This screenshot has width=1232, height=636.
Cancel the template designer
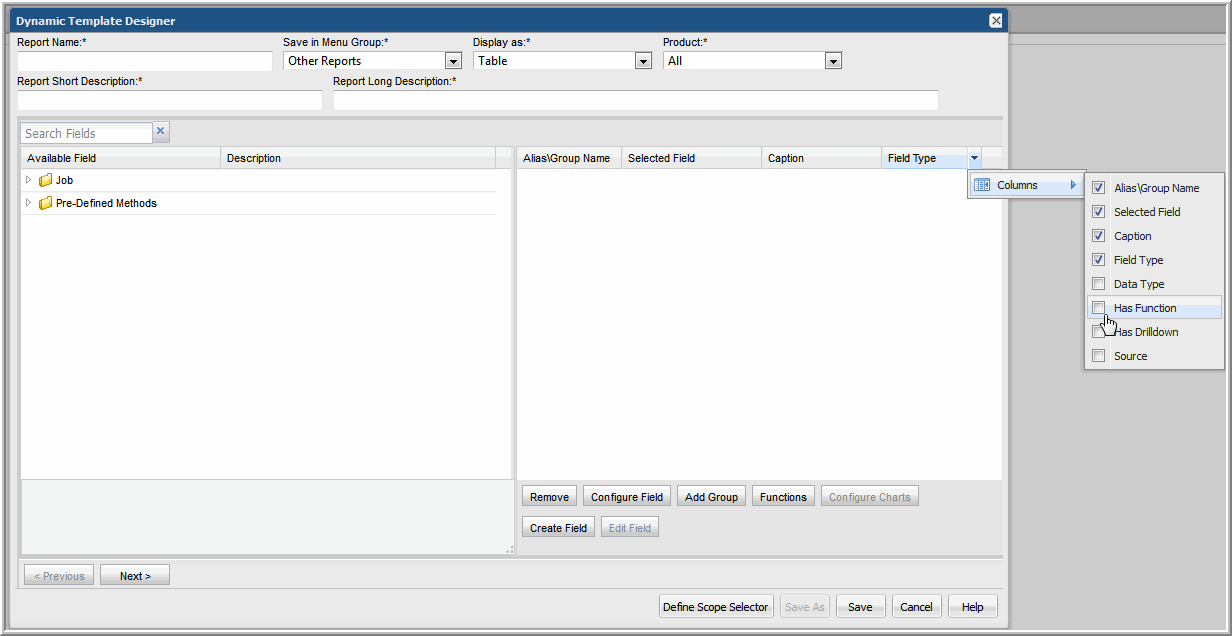[916, 606]
